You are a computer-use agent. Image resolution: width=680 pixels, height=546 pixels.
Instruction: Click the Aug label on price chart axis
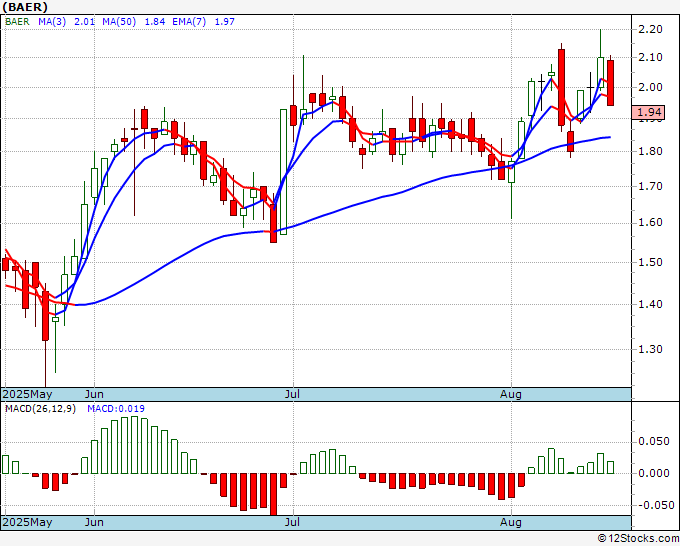pos(510,395)
